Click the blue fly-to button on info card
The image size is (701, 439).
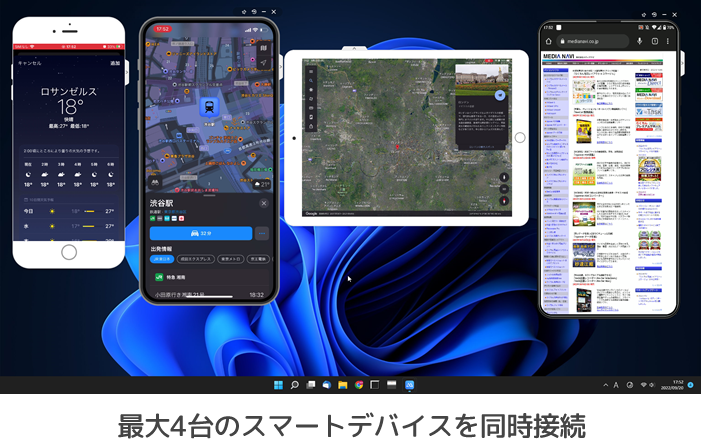point(500,94)
